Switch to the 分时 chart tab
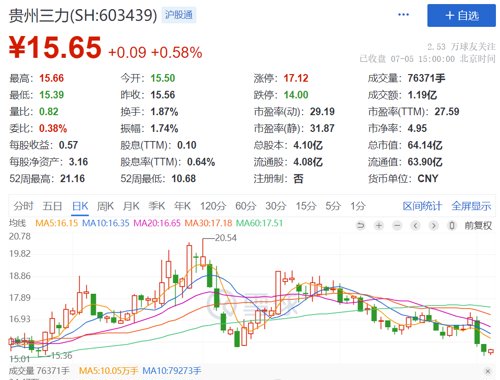 [23, 206]
